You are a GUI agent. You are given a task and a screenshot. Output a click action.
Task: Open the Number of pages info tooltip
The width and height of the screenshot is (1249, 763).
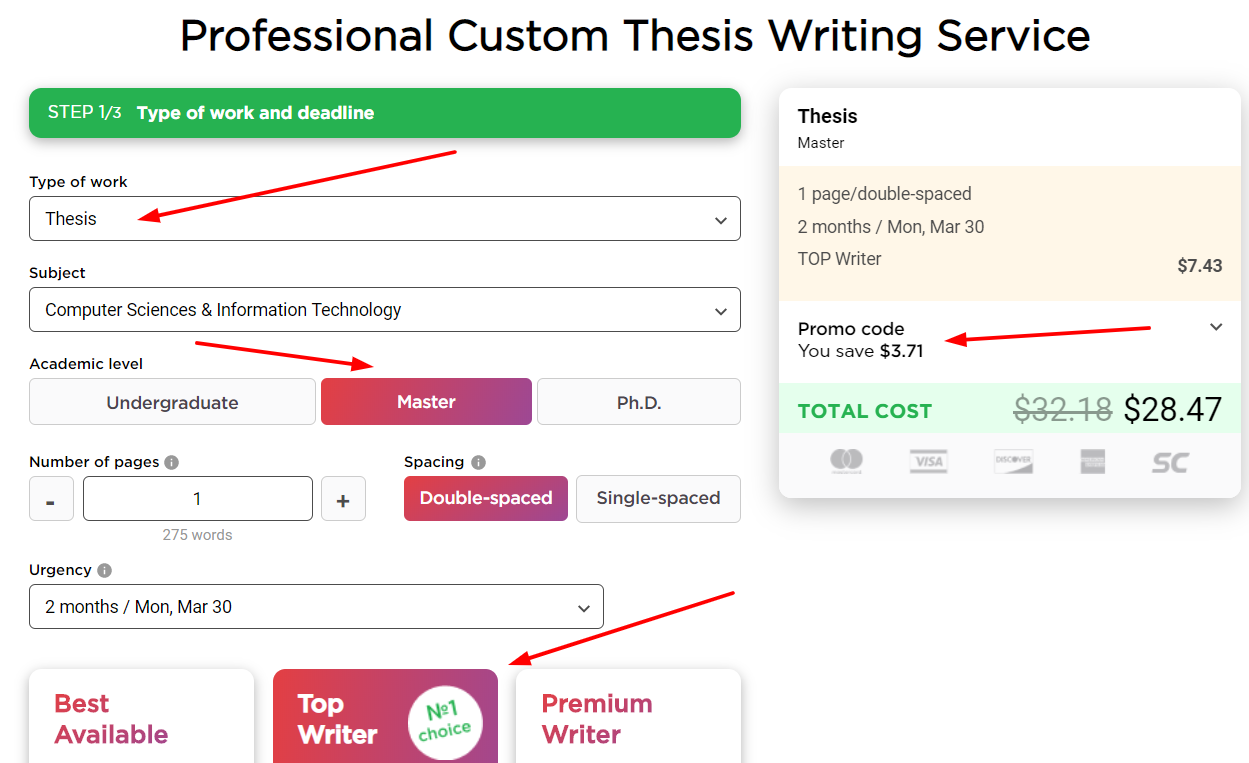[173, 462]
